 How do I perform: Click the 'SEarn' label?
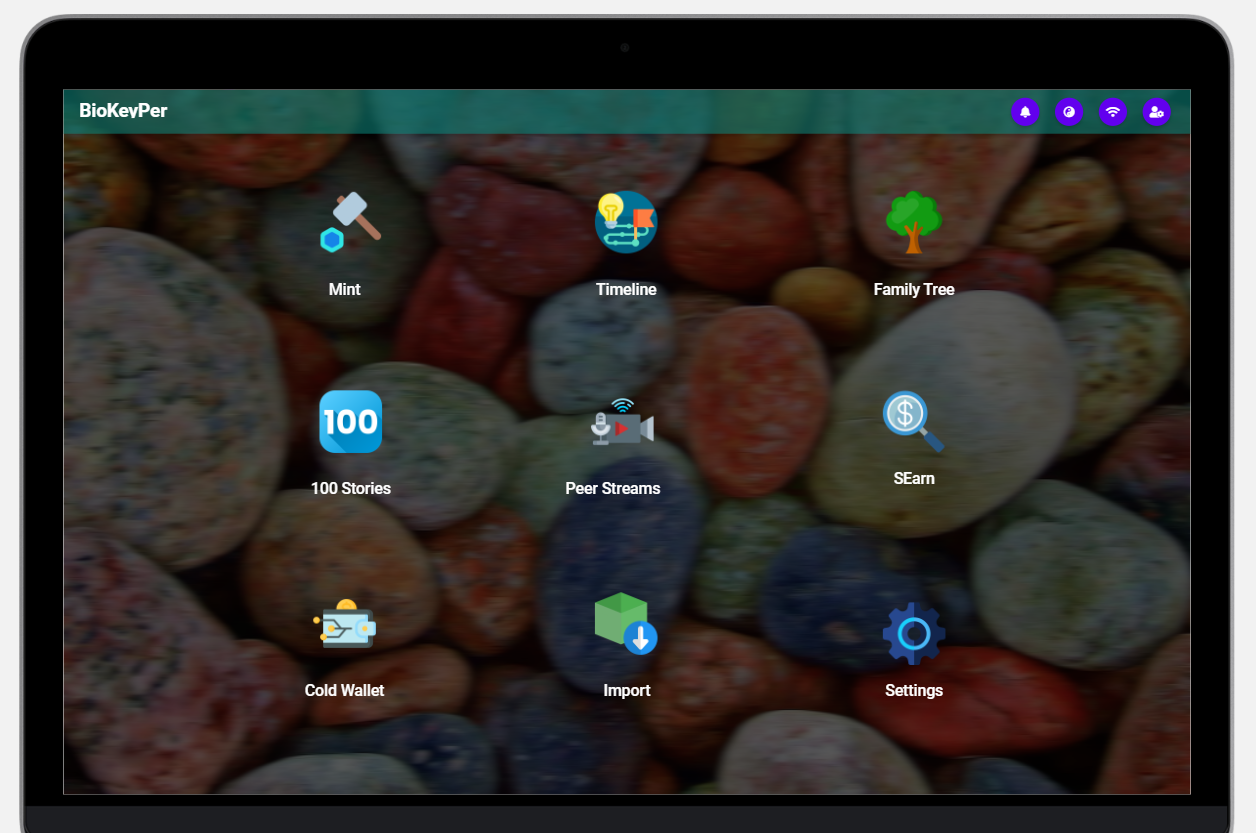913,478
